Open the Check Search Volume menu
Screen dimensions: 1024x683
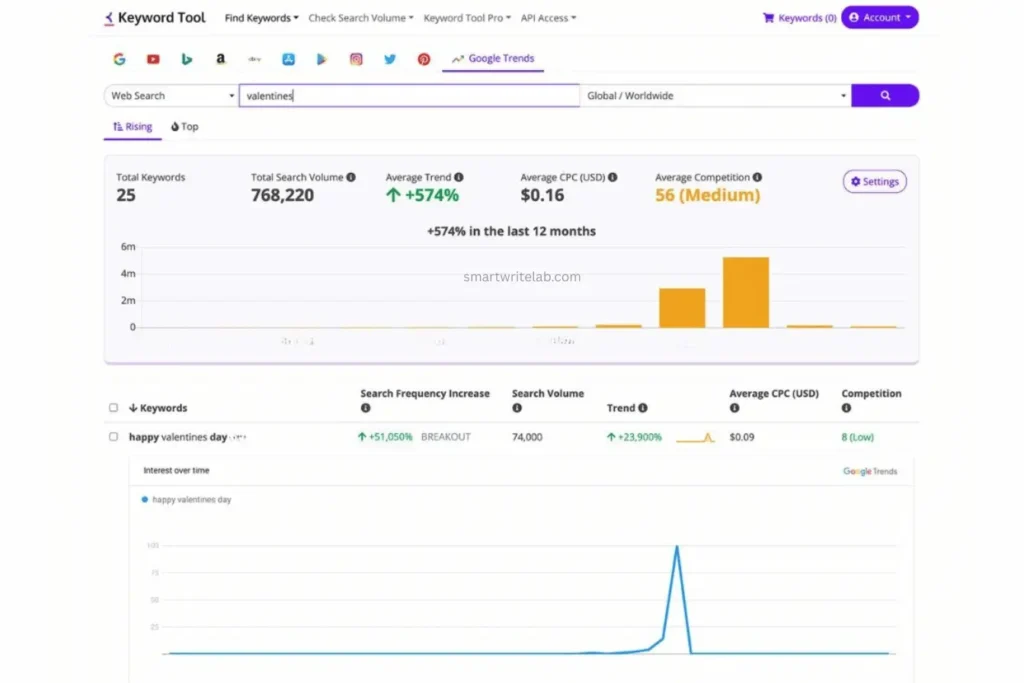point(360,18)
